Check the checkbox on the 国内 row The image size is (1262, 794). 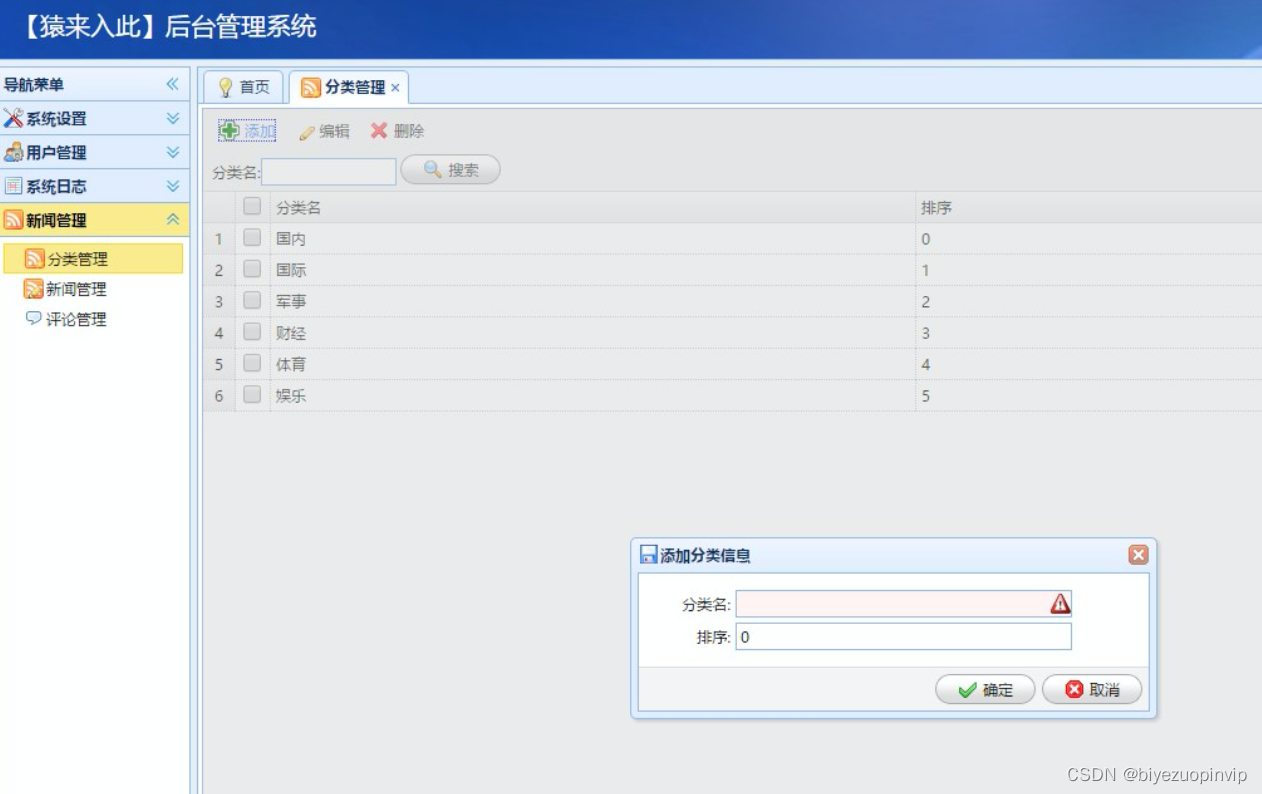[251, 238]
